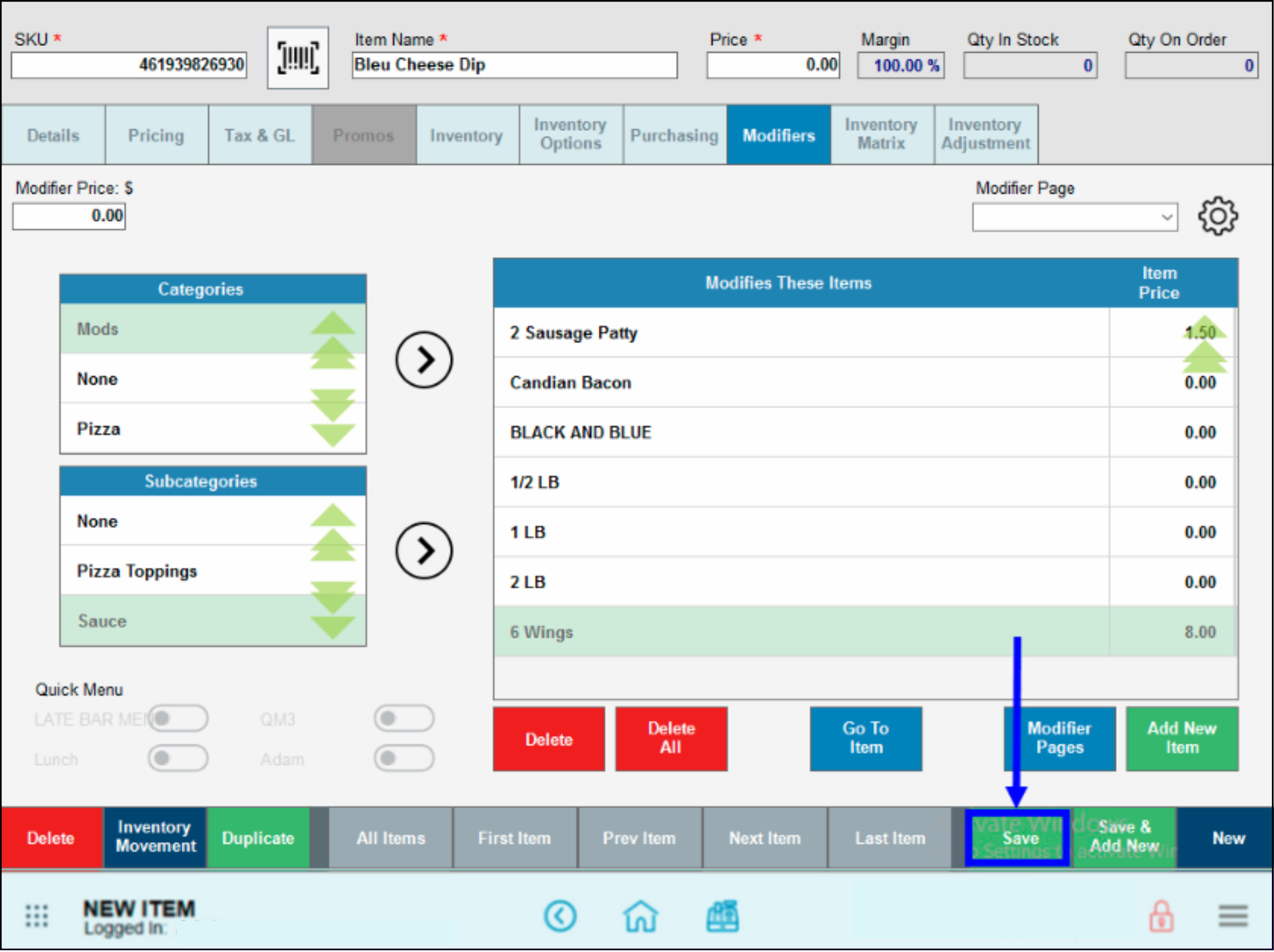Open the Inventory Adjustment tab

point(985,135)
